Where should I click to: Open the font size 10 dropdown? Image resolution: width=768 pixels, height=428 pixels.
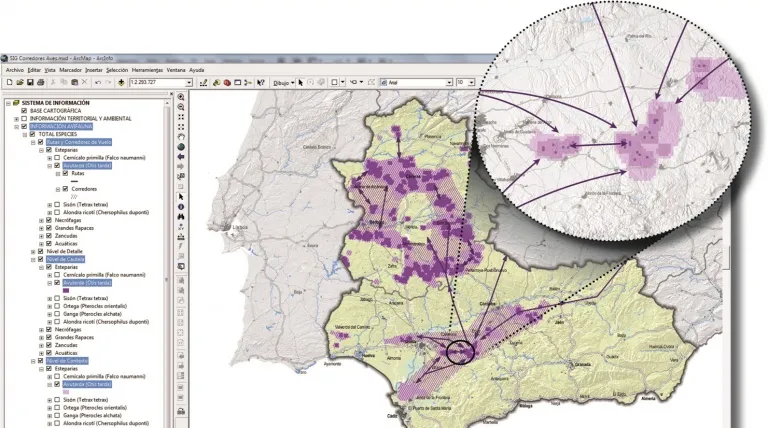pos(471,83)
